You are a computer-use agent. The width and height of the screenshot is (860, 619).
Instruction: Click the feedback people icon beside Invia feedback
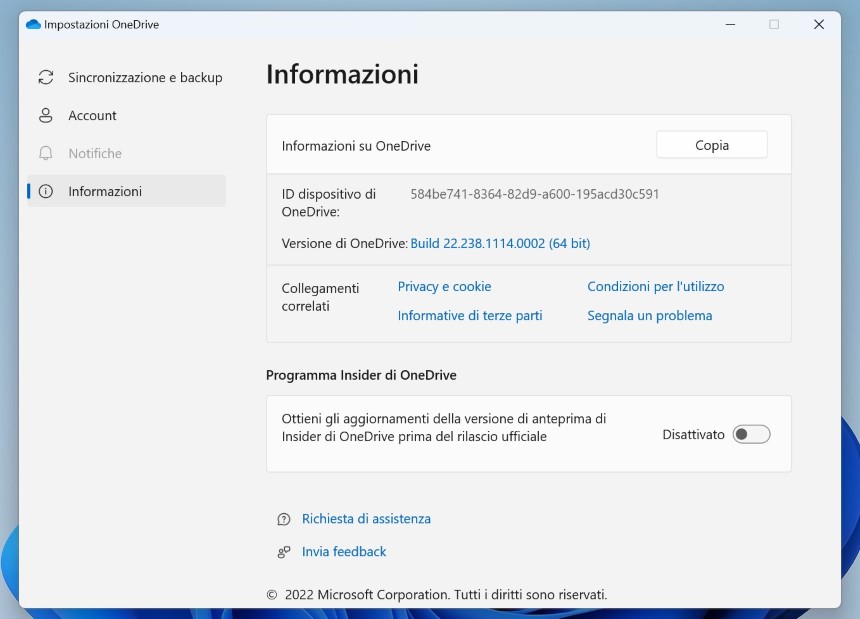click(x=284, y=552)
